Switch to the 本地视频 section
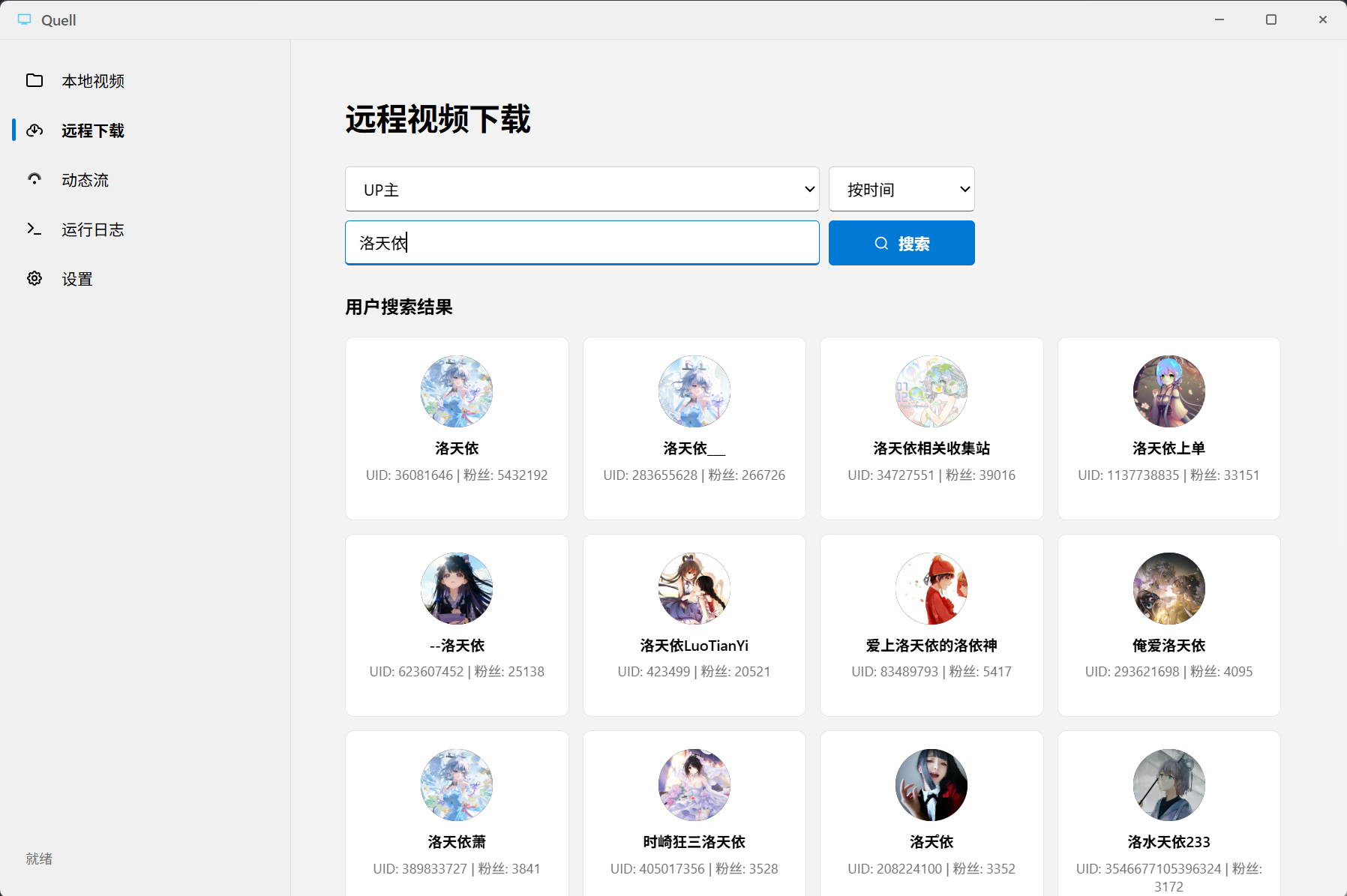The width and height of the screenshot is (1347, 896). click(x=93, y=80)
